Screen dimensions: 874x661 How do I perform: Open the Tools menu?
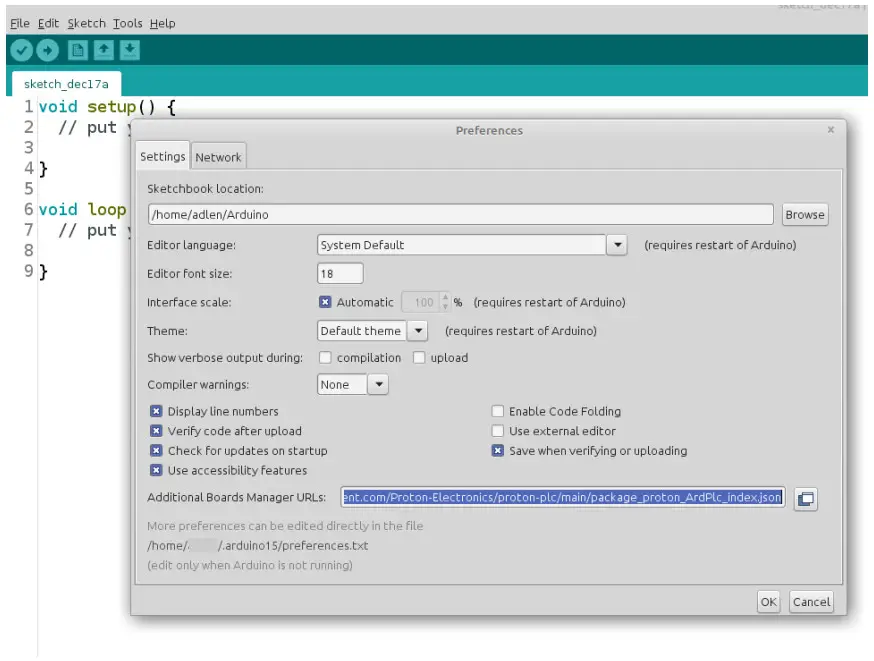point(127,23)
